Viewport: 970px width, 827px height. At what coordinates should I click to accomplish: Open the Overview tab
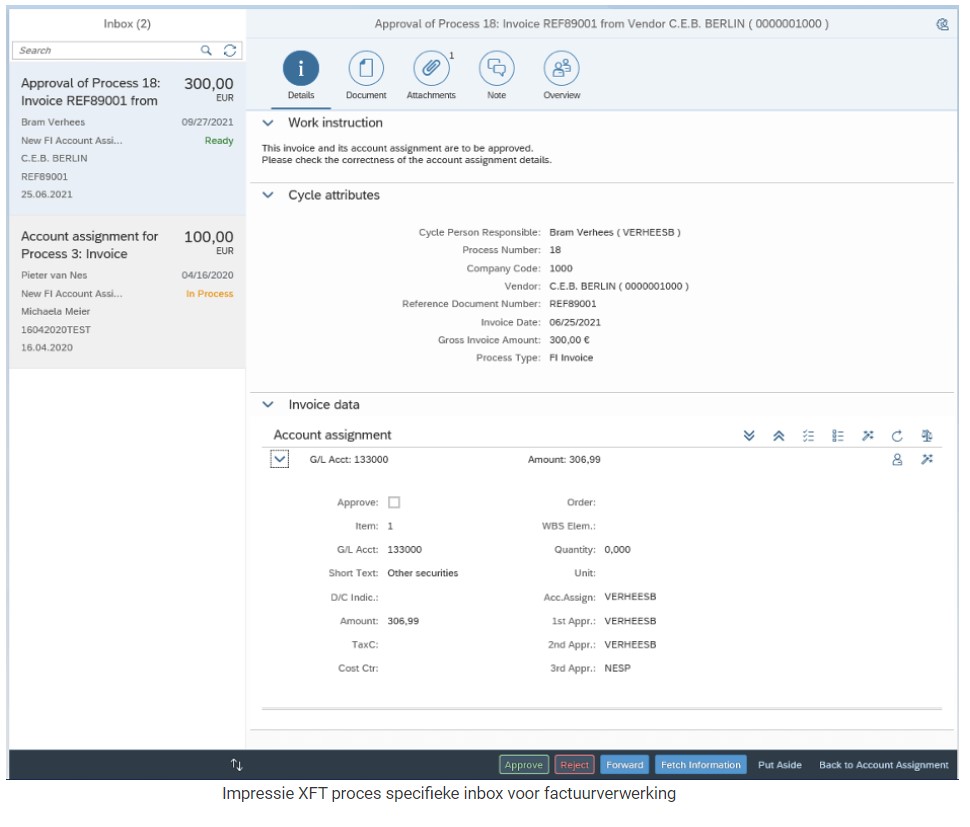tap(562, 68)
